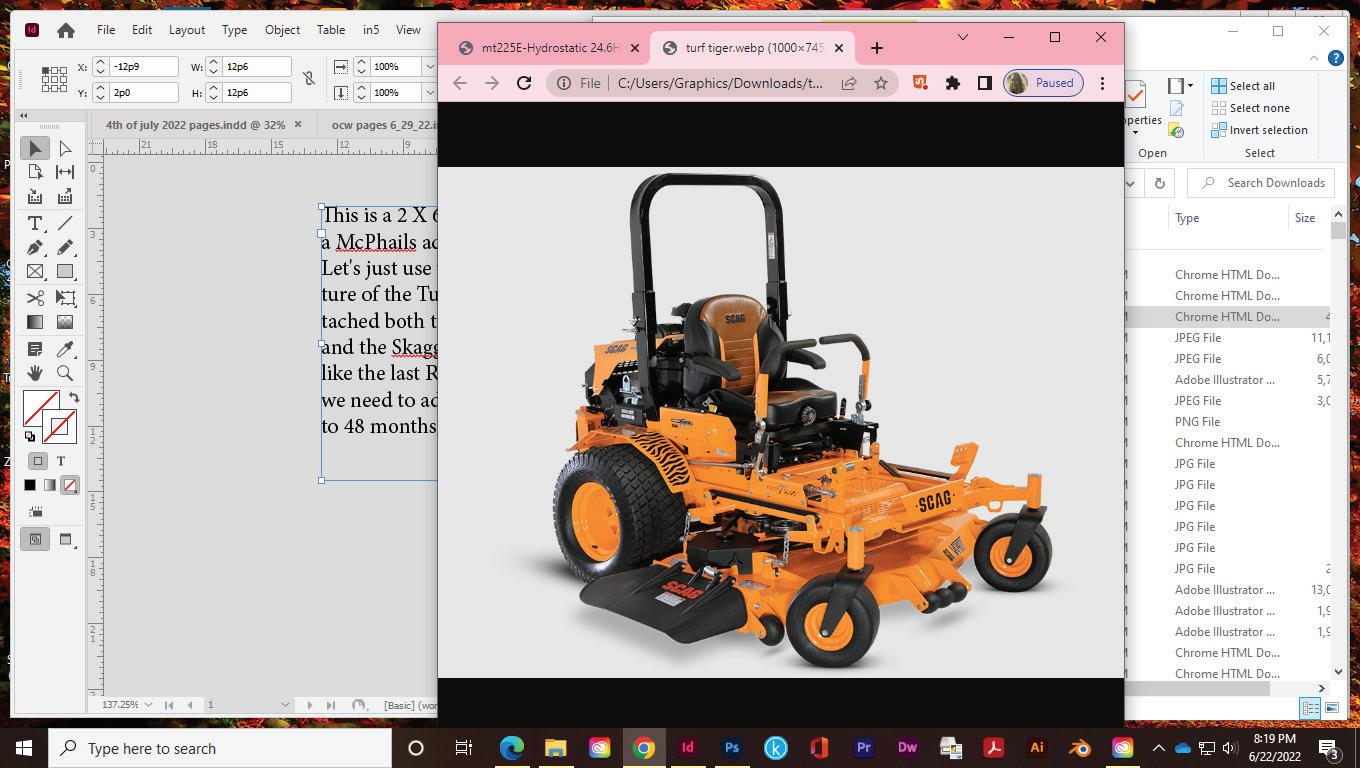Open the page number dropdown in status bar

[285, 705]
